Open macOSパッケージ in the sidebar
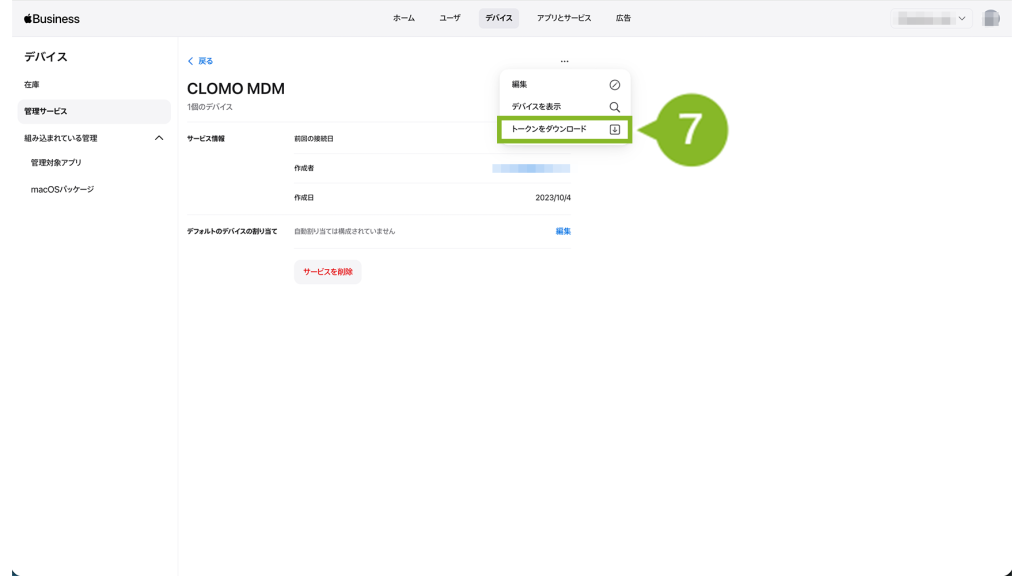 [x=62, y=189]
